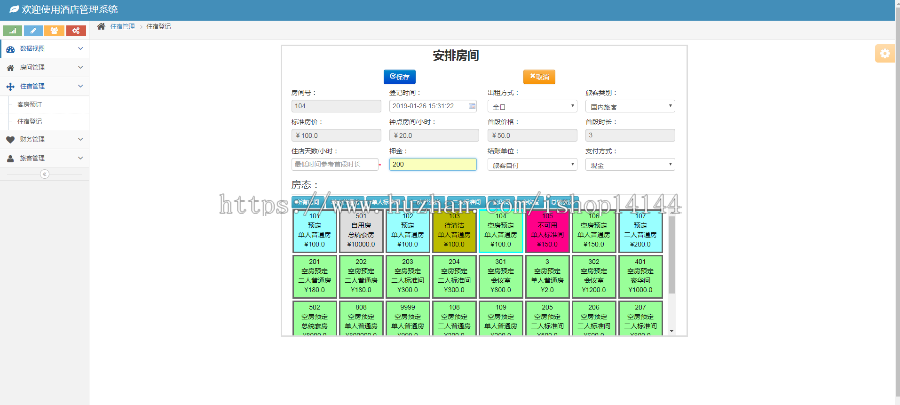Select gray room 501 card
Image resolution: width=900 pixels, height=405 pixels.
click(361, 231)
